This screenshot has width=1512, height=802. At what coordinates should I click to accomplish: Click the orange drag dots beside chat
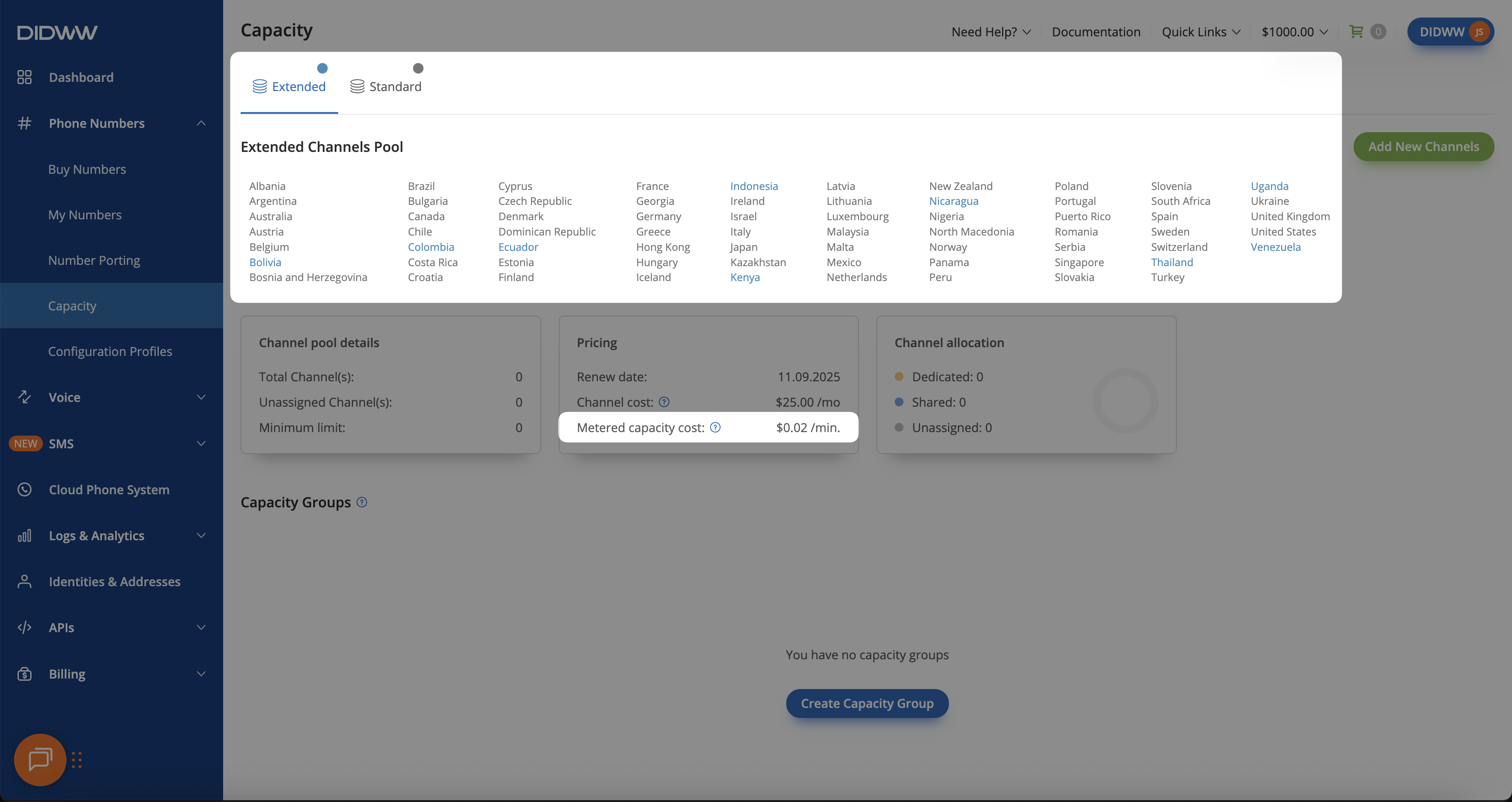tap(76, 760)
